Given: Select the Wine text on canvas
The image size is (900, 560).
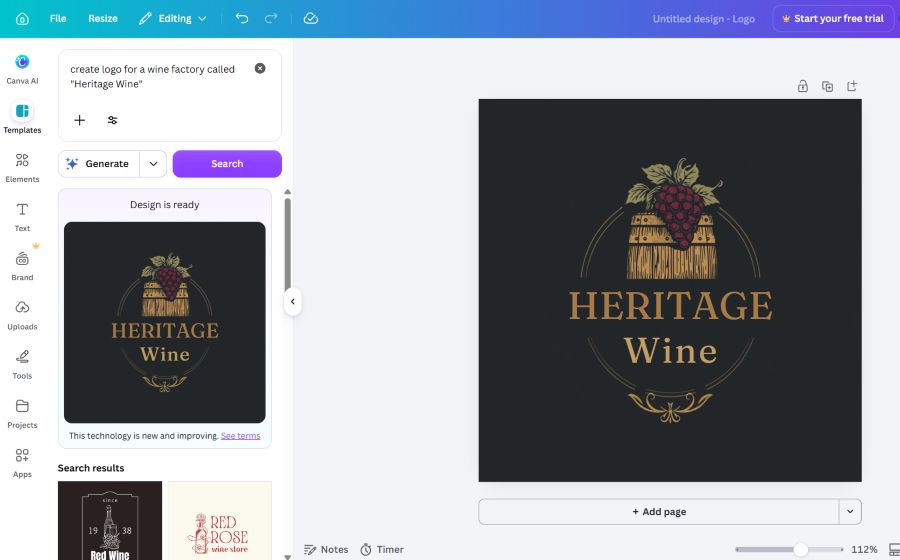Looking at the screenshot, I should pyautogui.click(x=670, y=351).
